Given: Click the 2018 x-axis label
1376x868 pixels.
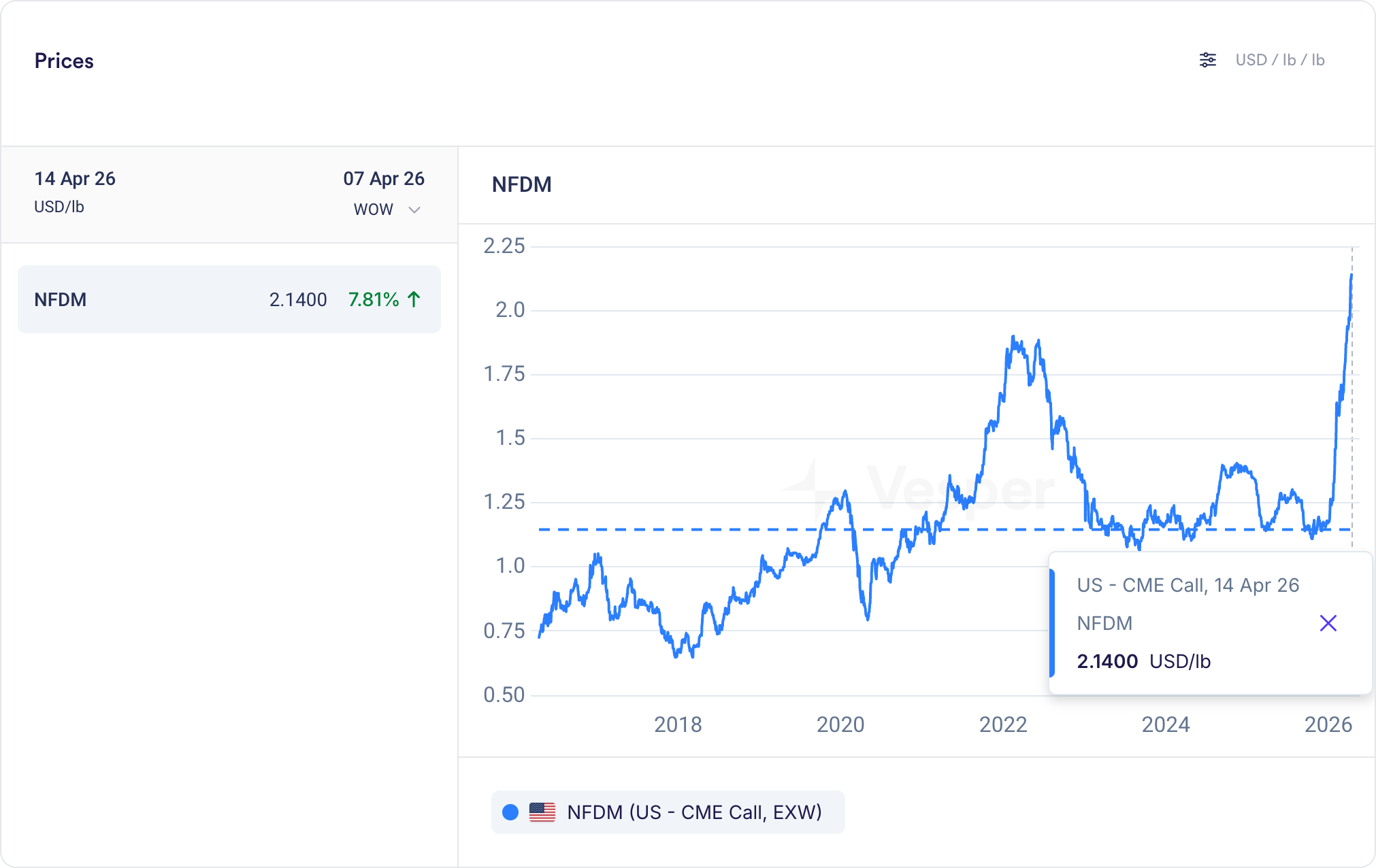Looking at the screenshot, I should coord(678,724).
